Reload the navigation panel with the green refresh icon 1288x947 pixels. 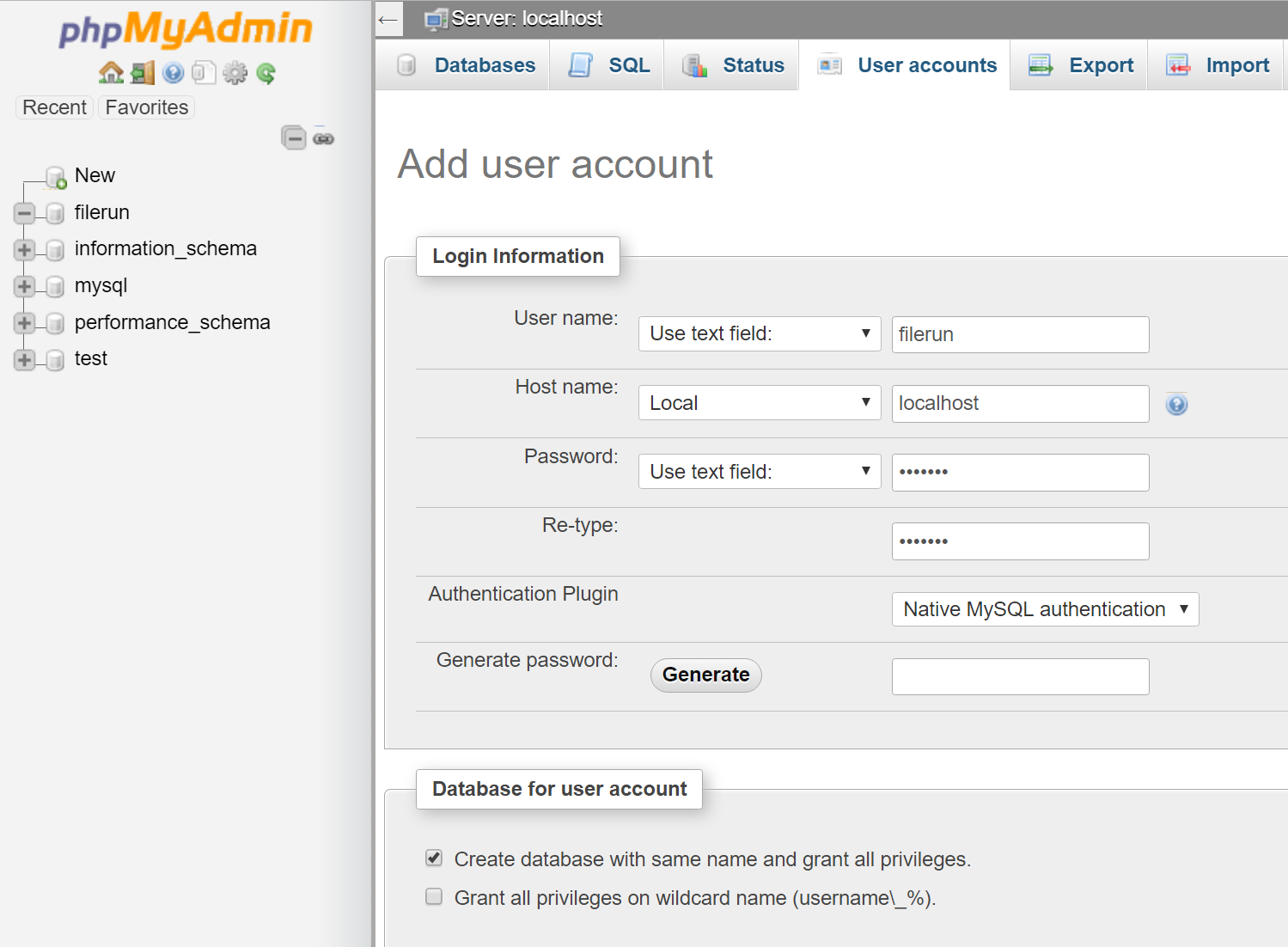pyautogui.click(x=266, y=72)
